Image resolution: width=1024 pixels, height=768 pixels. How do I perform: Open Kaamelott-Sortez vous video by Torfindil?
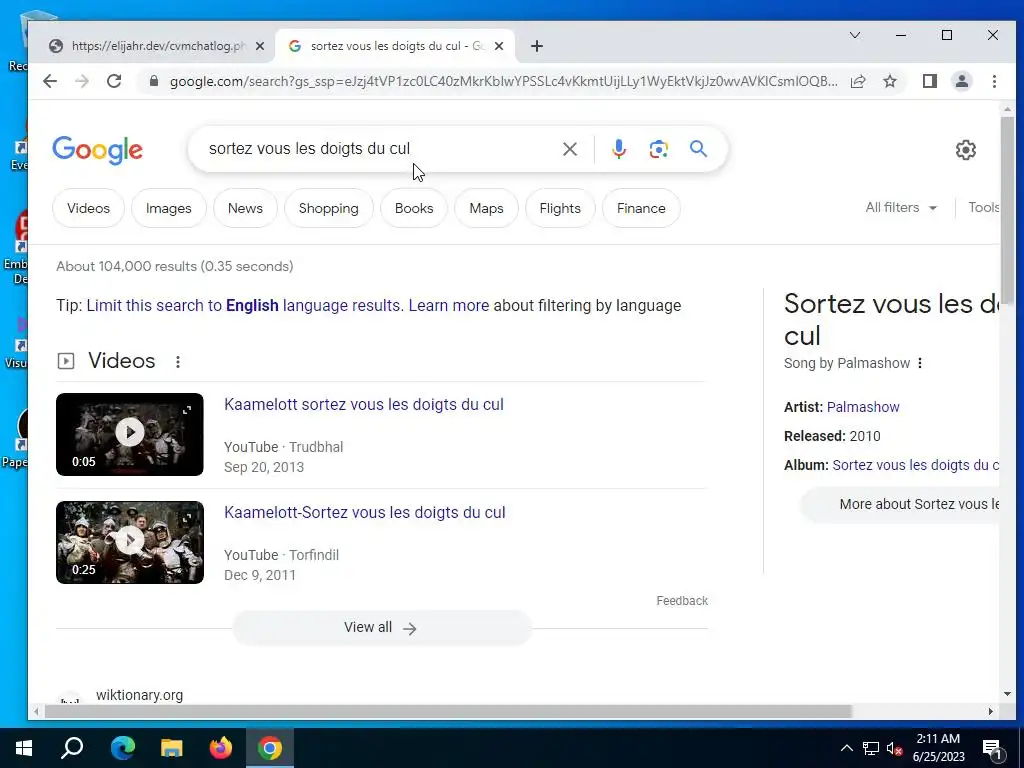point(364,513)
